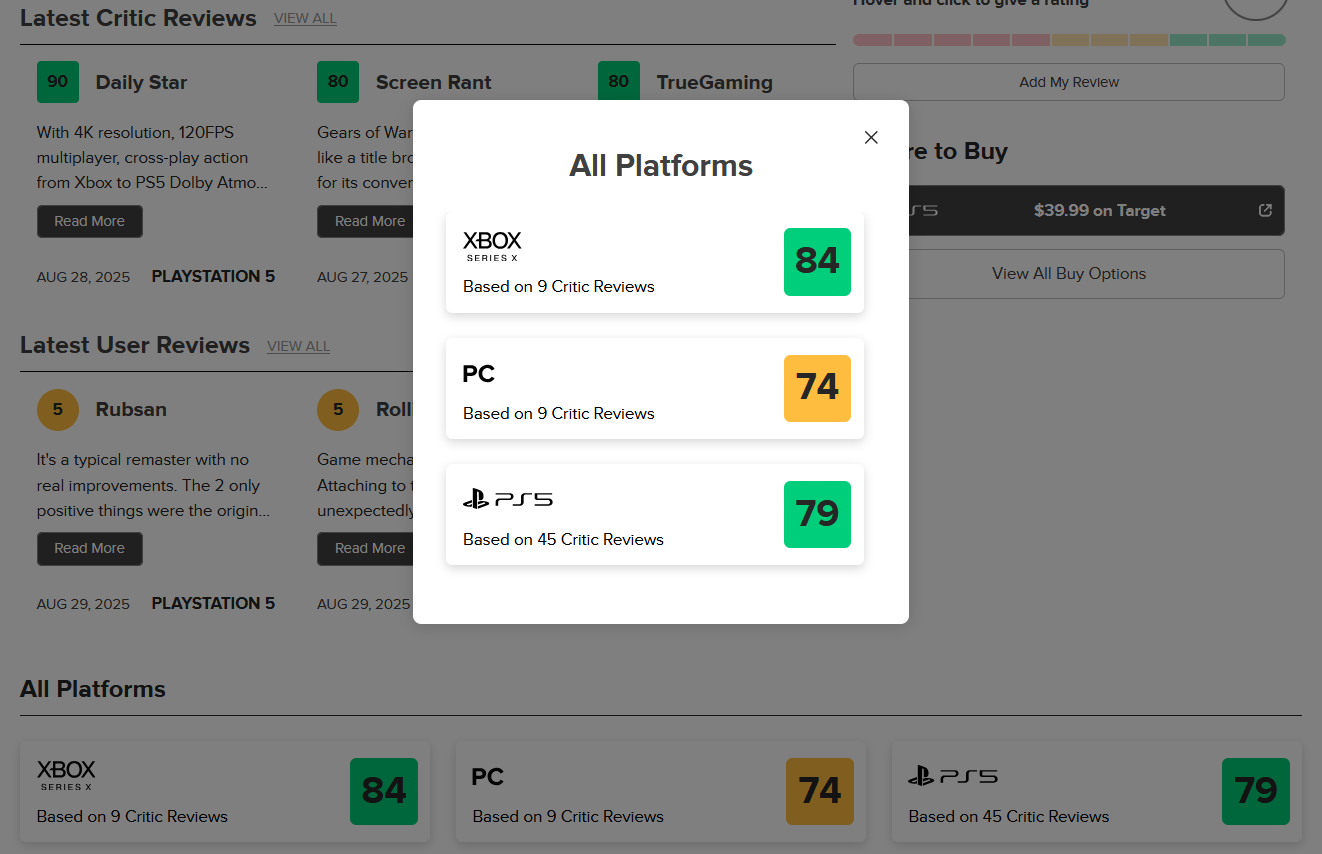The width and height of the screenshot is (1322, 854).
Task: Click the external link icon on the Target button
Action: pyautogui.click(x=1265, y=210)
